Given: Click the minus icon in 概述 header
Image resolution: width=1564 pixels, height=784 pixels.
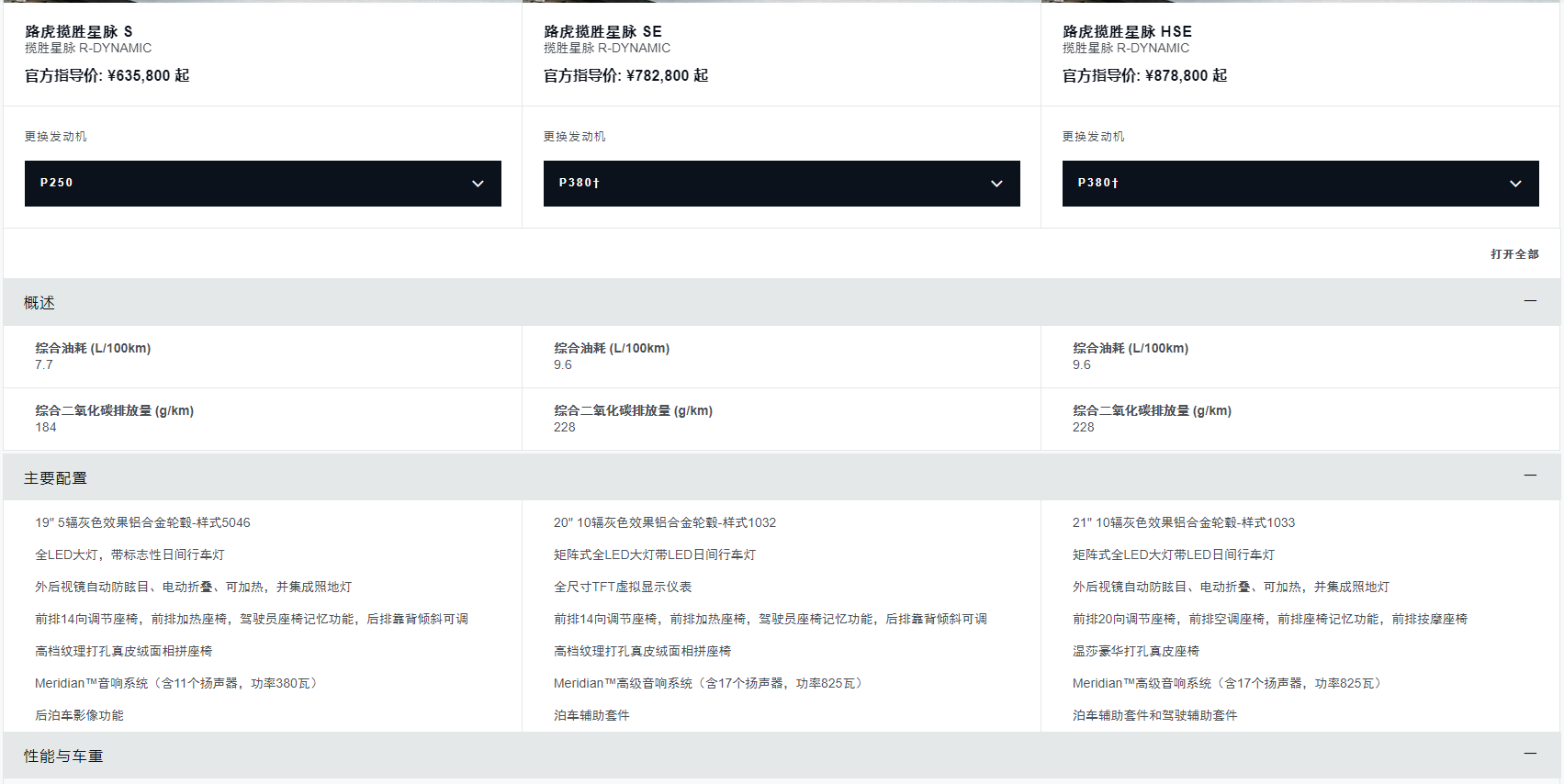Looking at the screenshot, I should tap(1530, 300).
